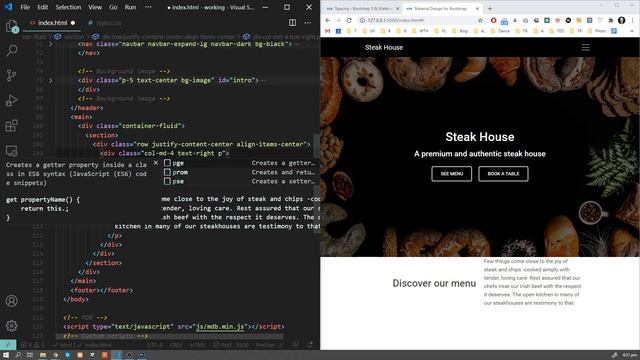640x360 pixels.
Task: Bookmark this page with the star icon
Action: point(480,20)
